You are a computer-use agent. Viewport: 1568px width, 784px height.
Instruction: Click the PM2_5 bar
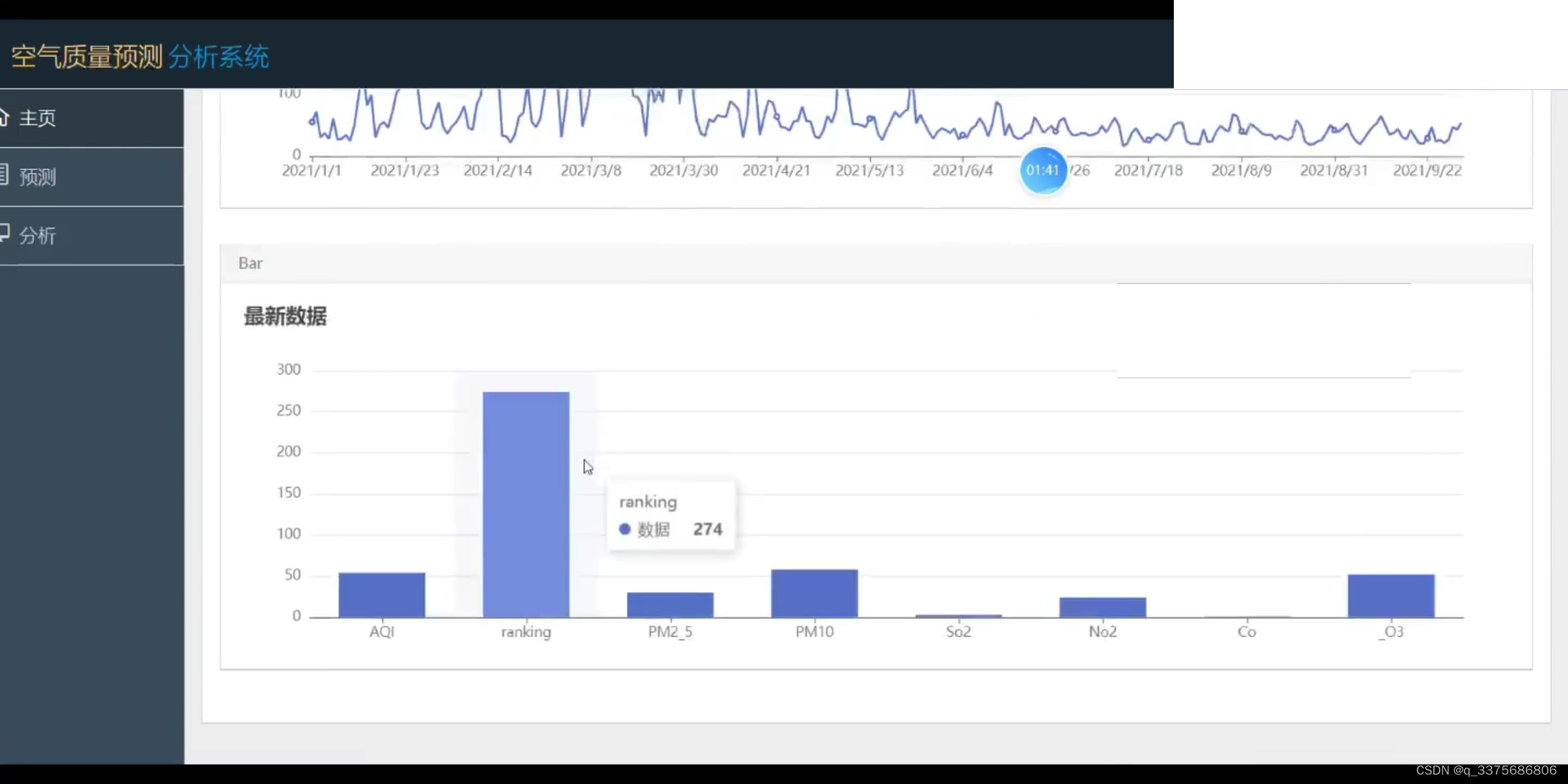(669, 605)
